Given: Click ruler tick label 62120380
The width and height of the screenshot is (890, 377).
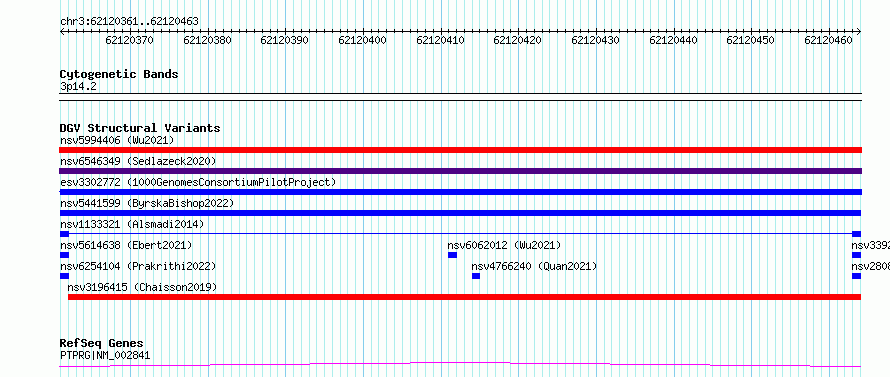Looking at the screenshot, I should (207, 40).
